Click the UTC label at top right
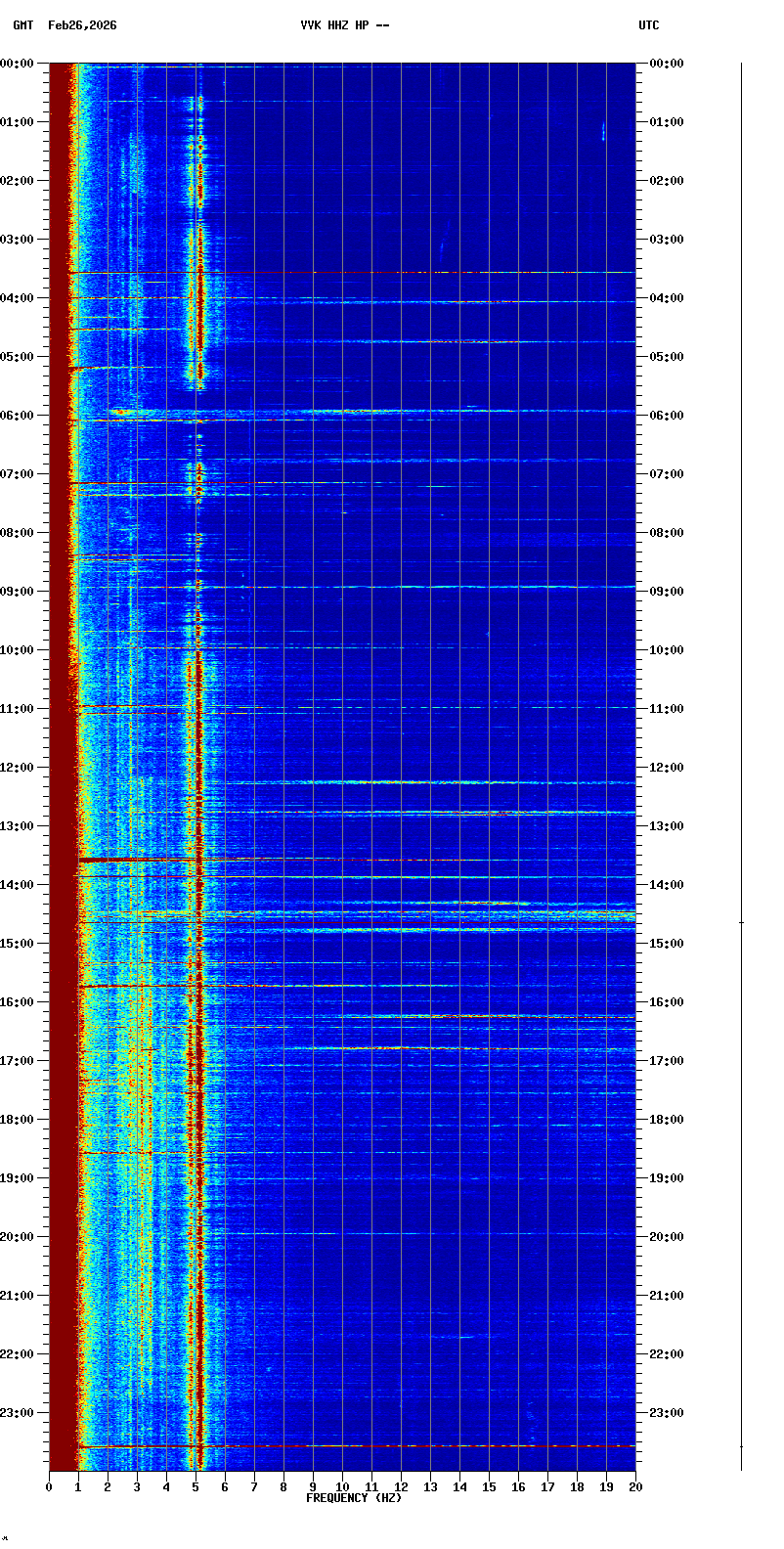 click(649, 25)
